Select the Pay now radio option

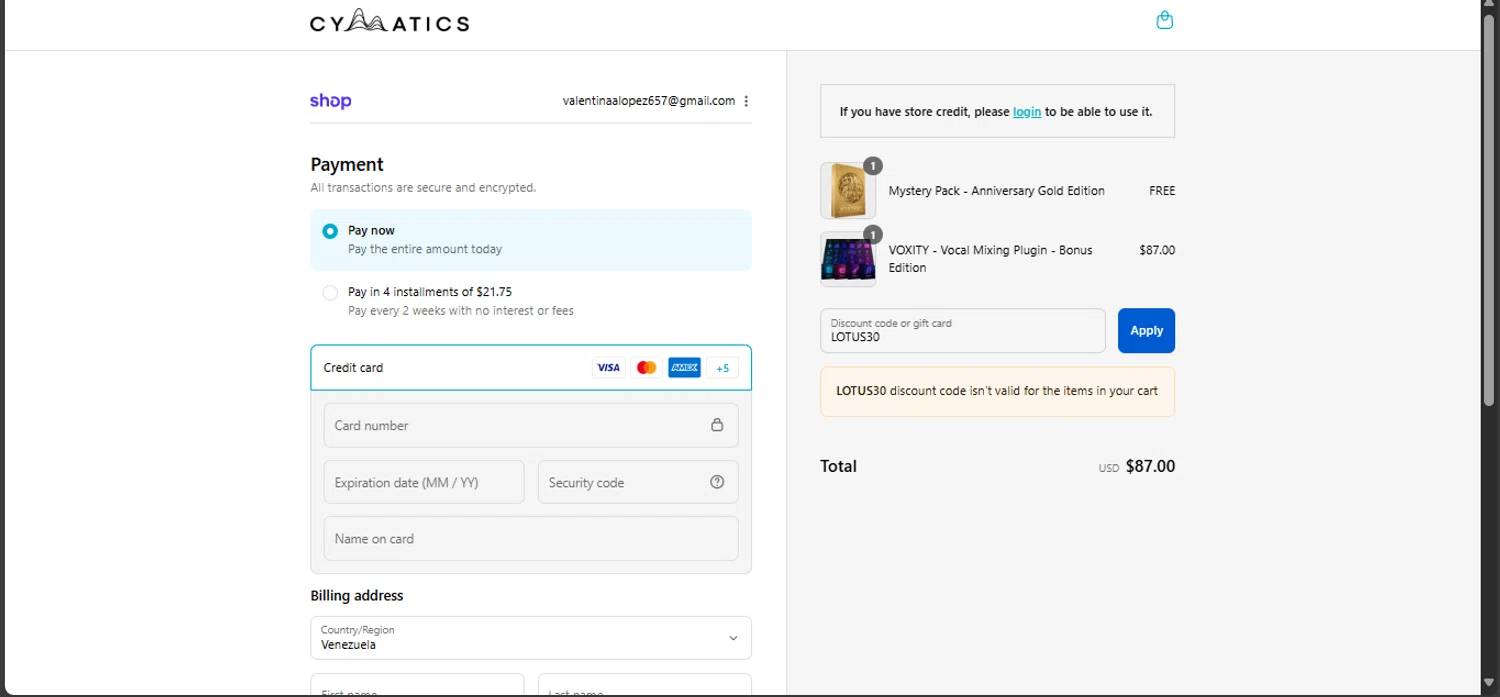pos(330,231)
